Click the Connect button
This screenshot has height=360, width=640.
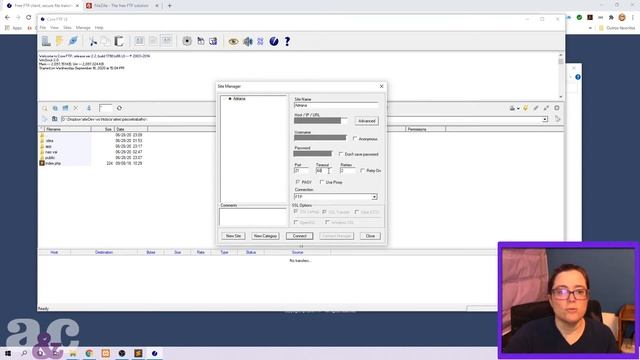tap(299, 236)
